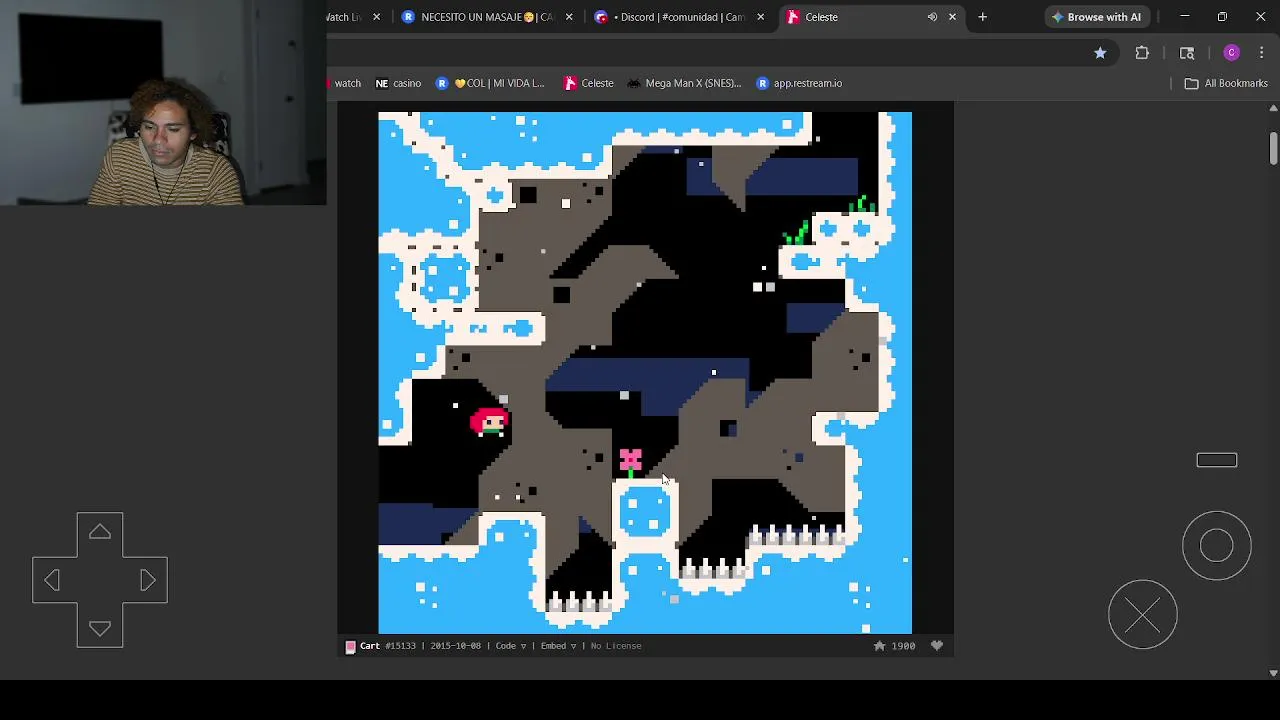Open the COL | MI VIDA L... bookmark

click(490, 83)
